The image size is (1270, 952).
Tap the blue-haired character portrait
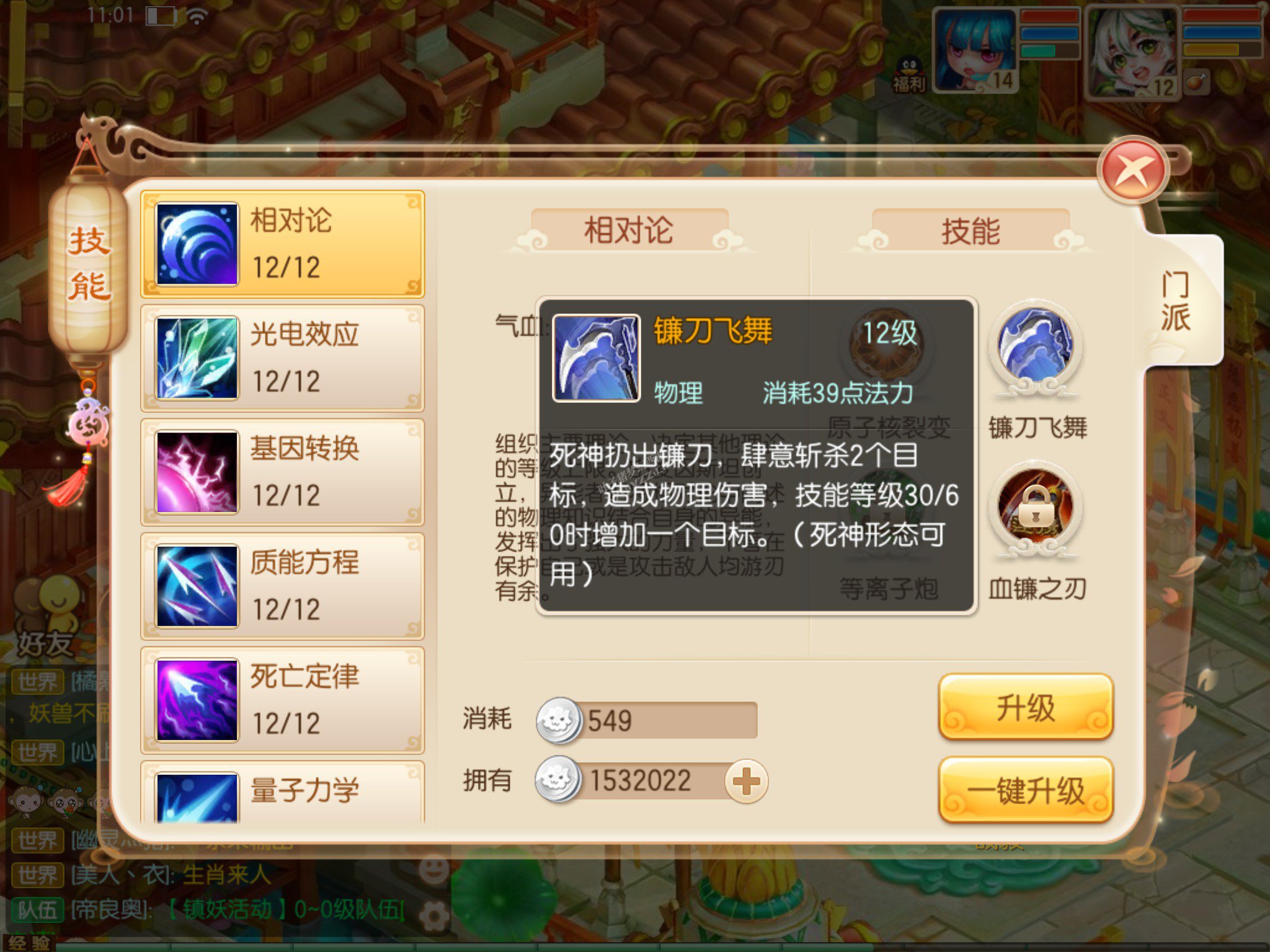[975, 50]
